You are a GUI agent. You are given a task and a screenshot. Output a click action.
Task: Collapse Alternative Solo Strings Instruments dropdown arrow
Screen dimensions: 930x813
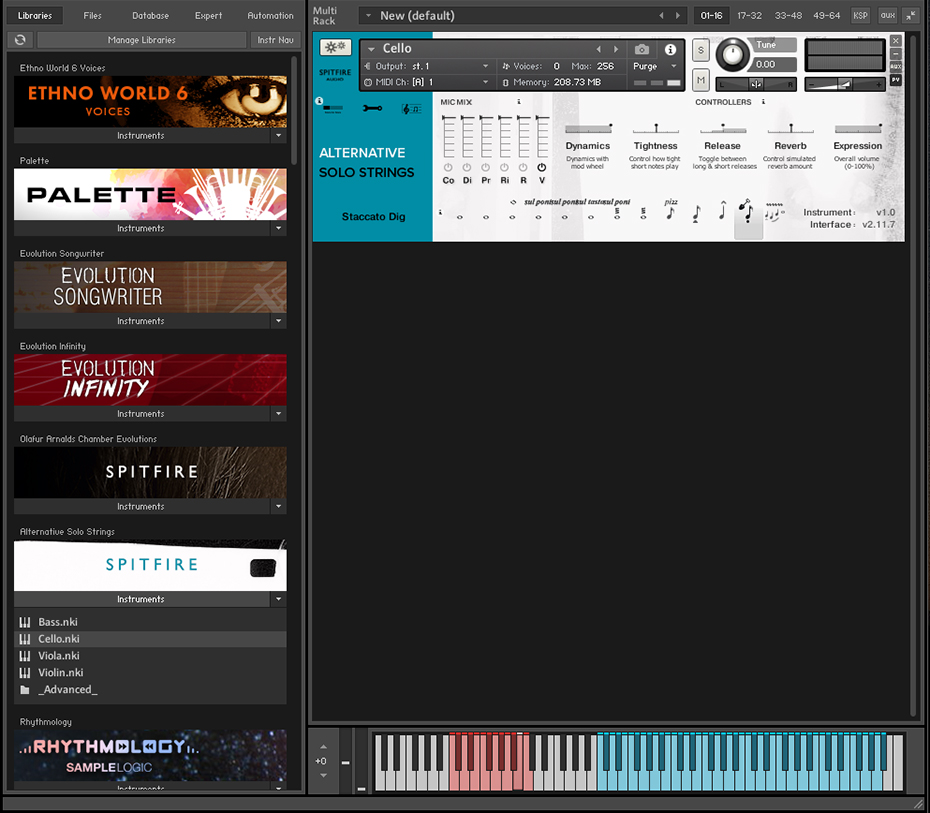pos(279,599)
